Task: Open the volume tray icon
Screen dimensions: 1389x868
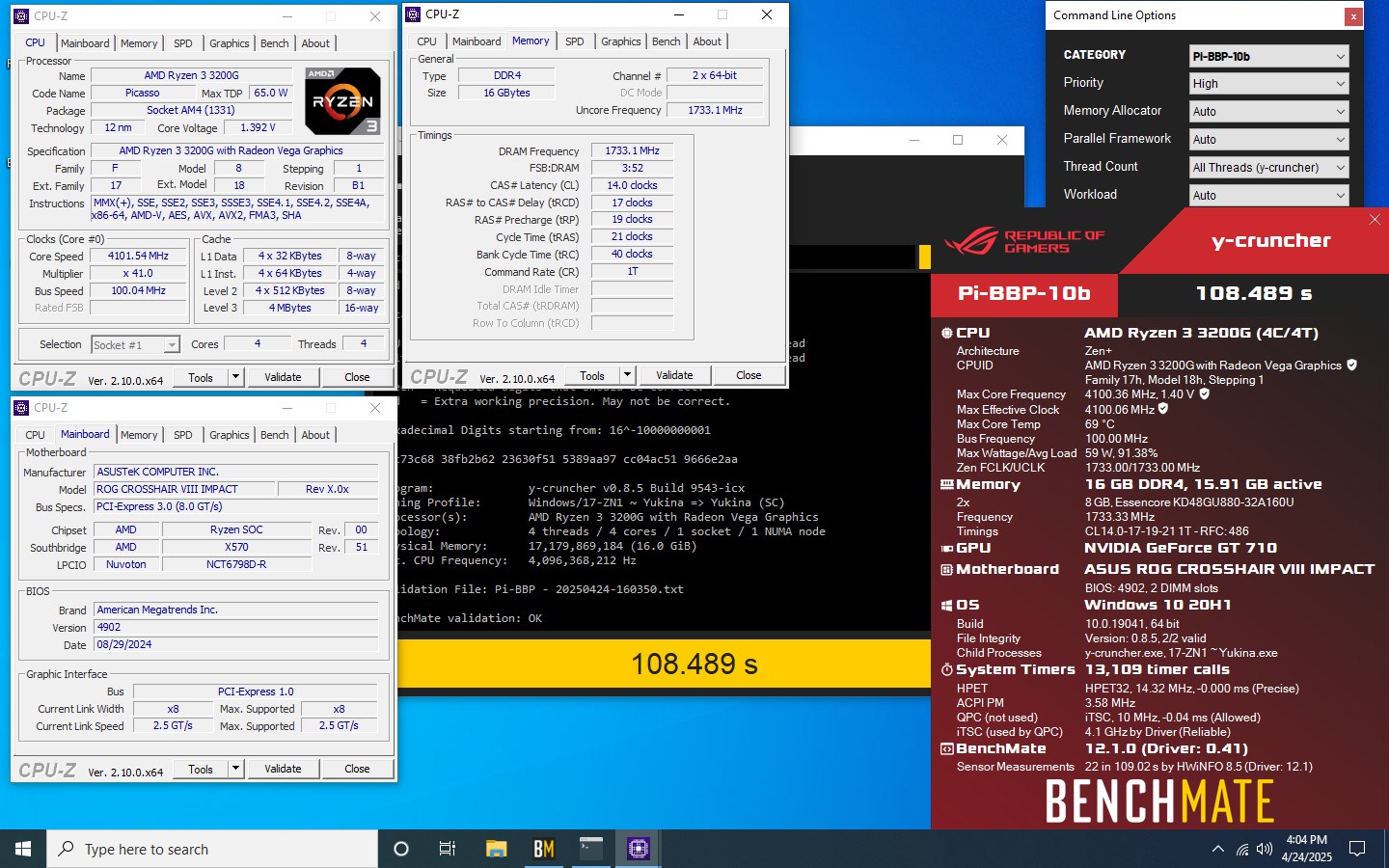Action: 1265,849
